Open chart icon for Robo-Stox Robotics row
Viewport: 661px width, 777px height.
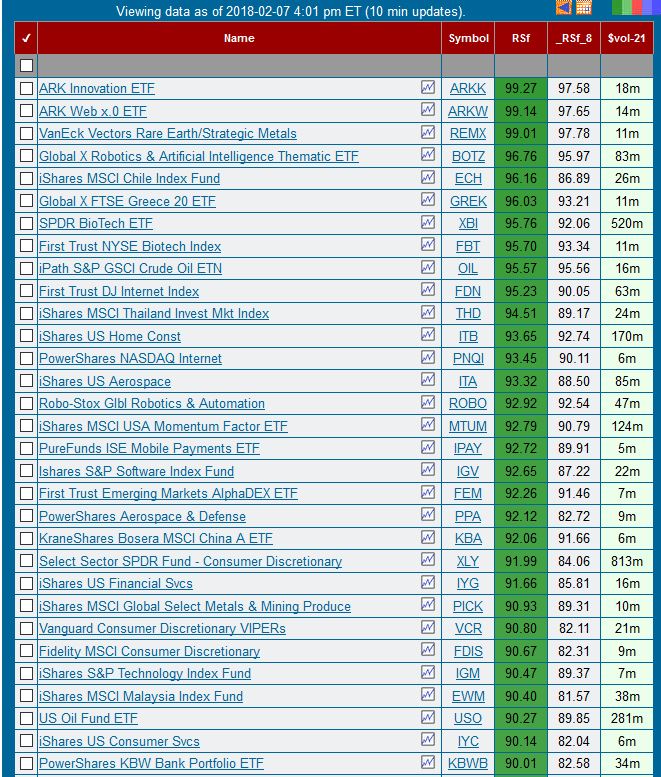[428, 402]
